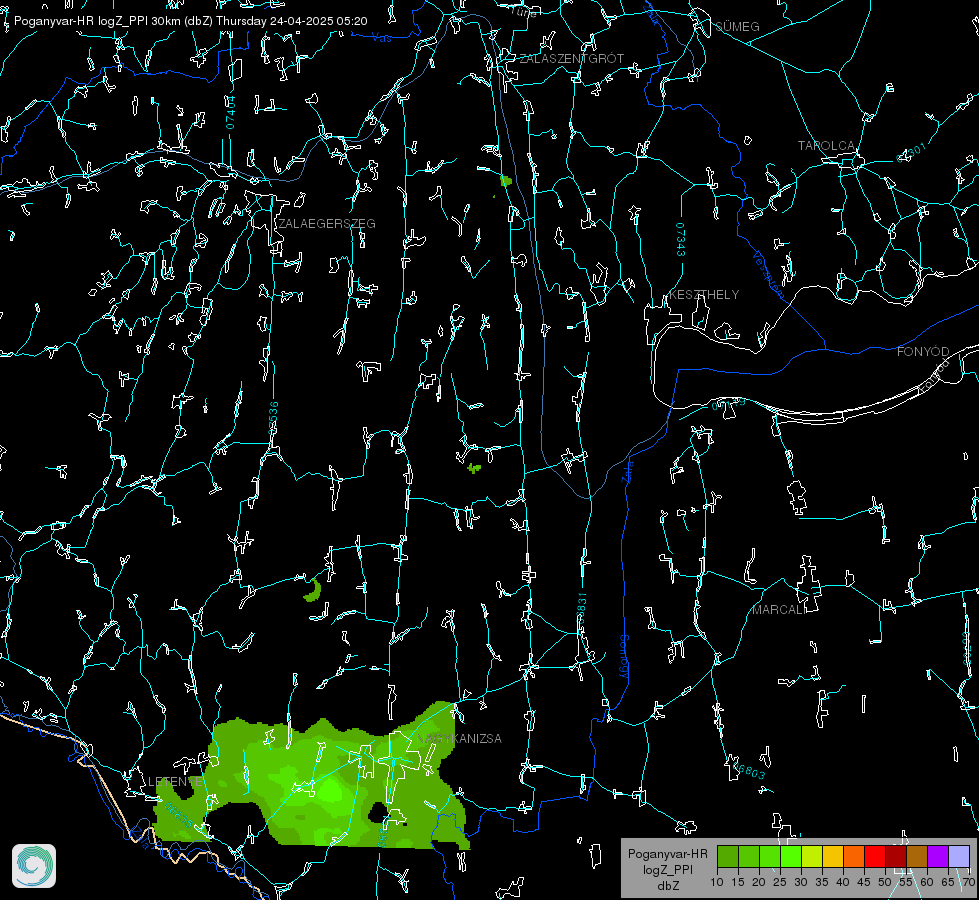Click the small green echo near Zalaszentgrót

click(506, 181)
